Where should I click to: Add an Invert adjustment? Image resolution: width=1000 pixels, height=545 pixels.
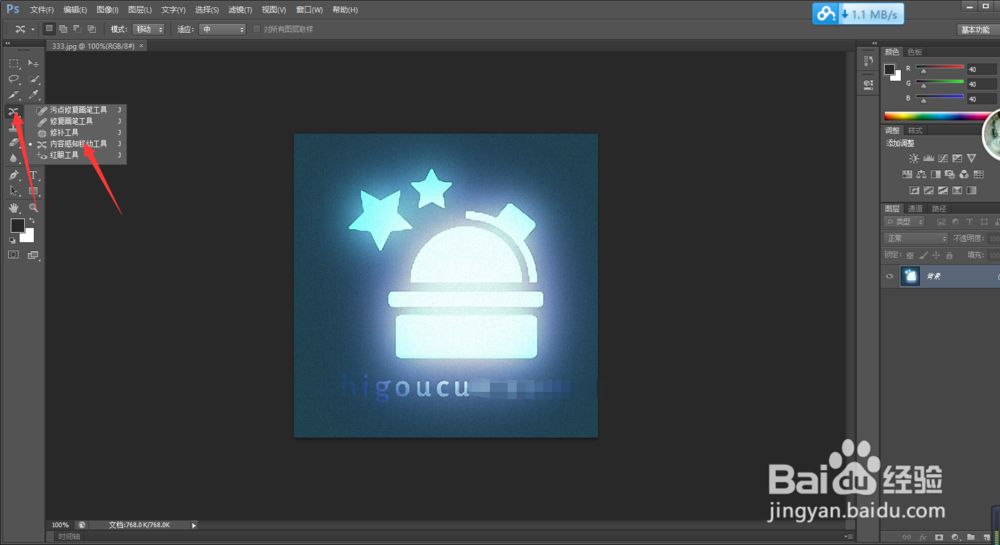click(x=914, y=190)
